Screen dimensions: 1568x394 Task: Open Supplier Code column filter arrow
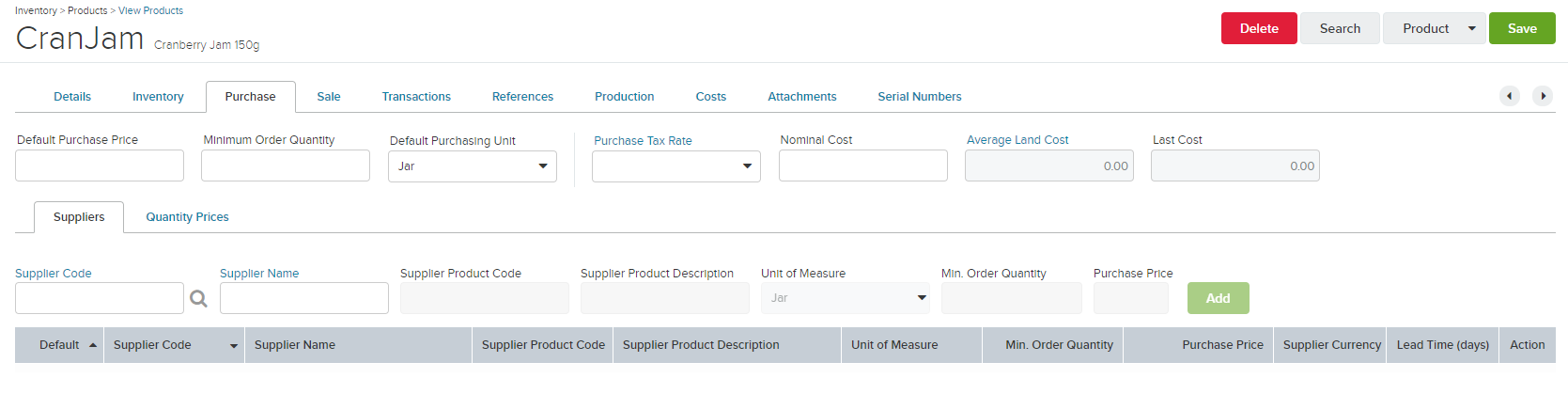[234, 345]
